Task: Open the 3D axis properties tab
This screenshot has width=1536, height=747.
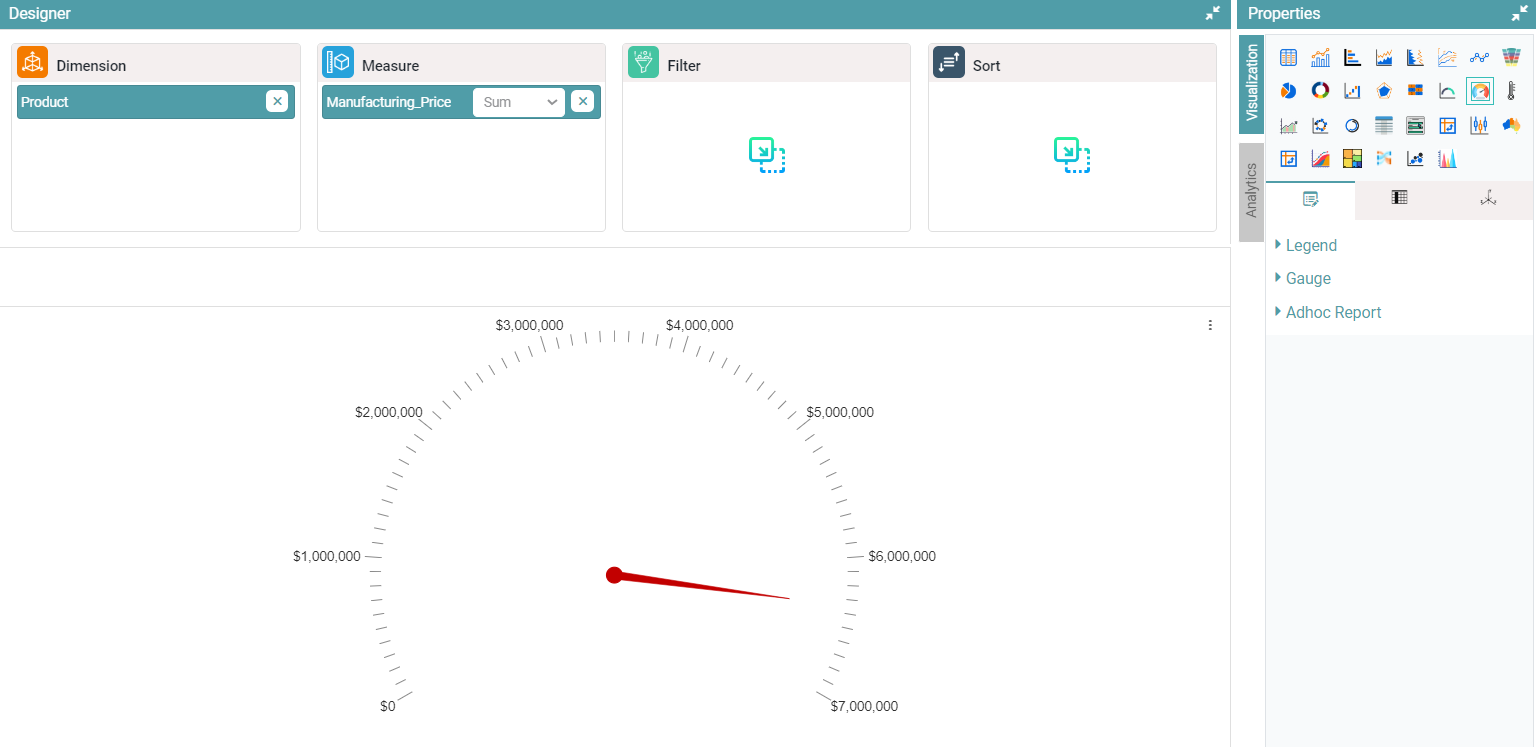Action: [x=1488, y=198]
